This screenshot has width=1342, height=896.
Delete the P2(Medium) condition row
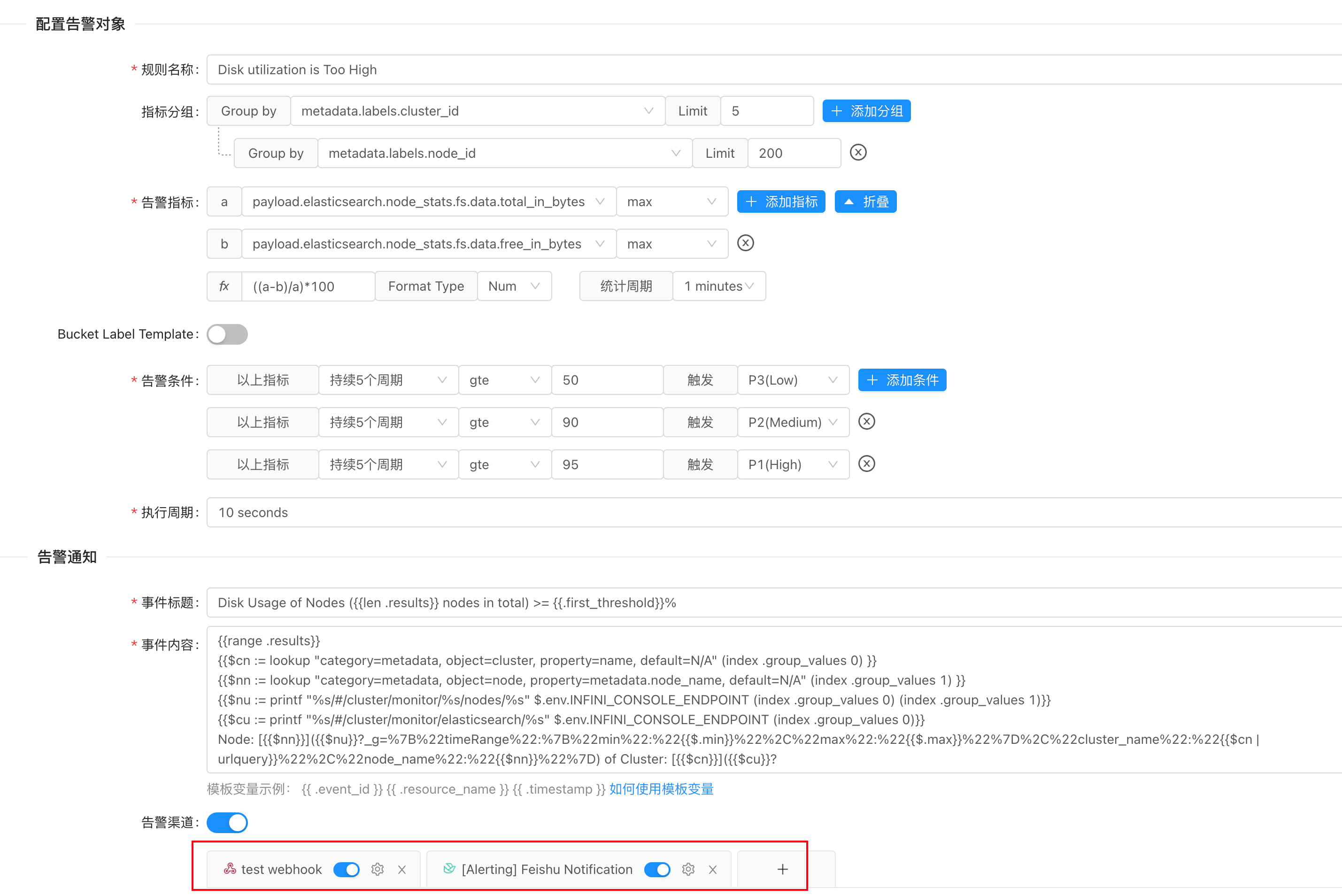(x=867, y=422)
